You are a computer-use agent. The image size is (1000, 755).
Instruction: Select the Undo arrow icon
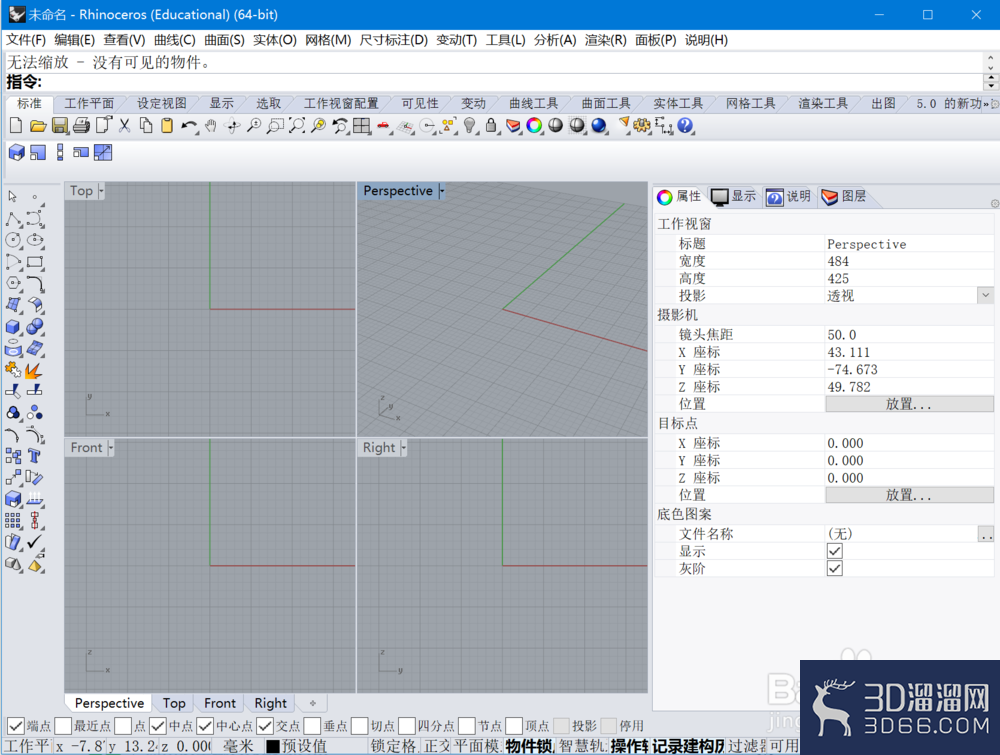pyautogui.click(x=189, y=126)
